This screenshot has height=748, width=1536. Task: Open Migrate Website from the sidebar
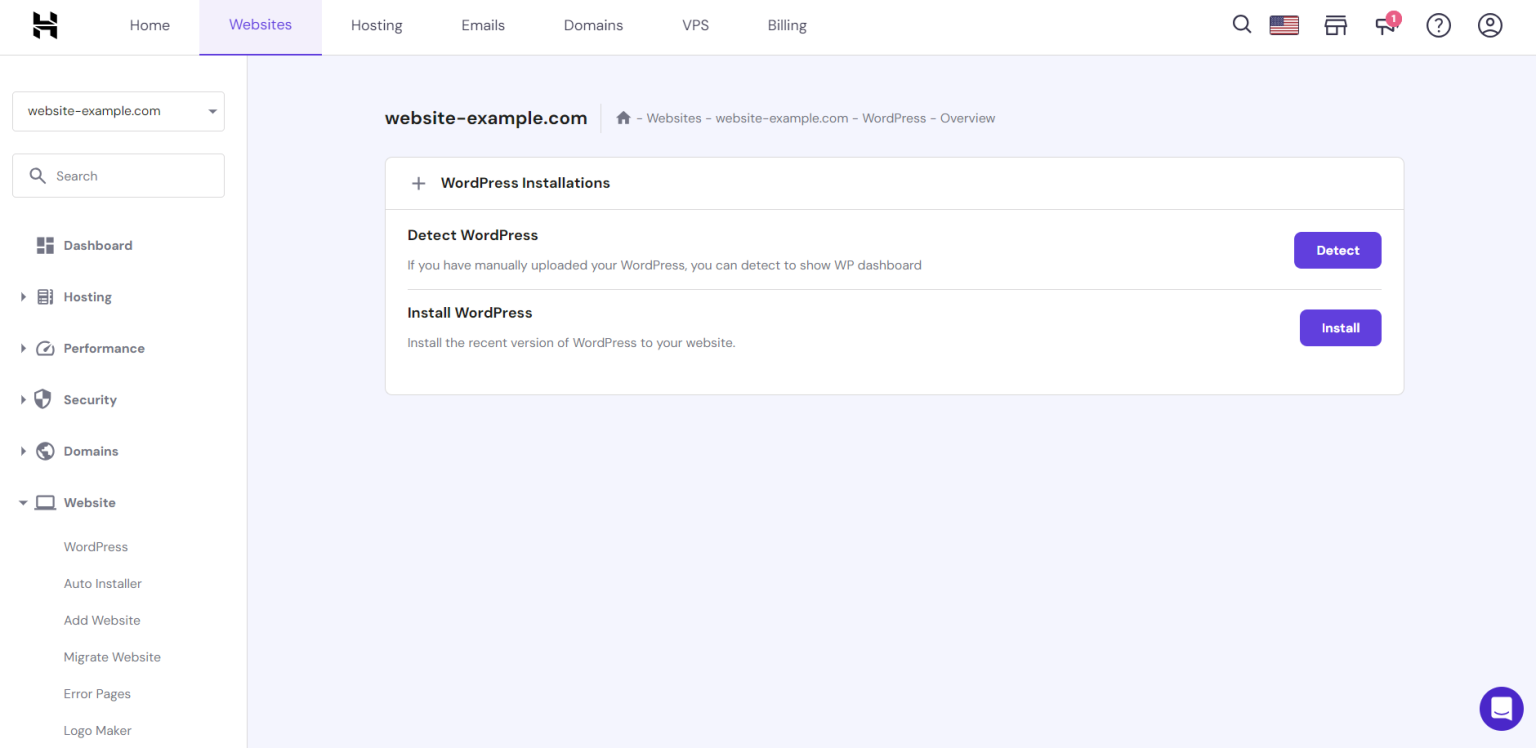tap(112, 657)
